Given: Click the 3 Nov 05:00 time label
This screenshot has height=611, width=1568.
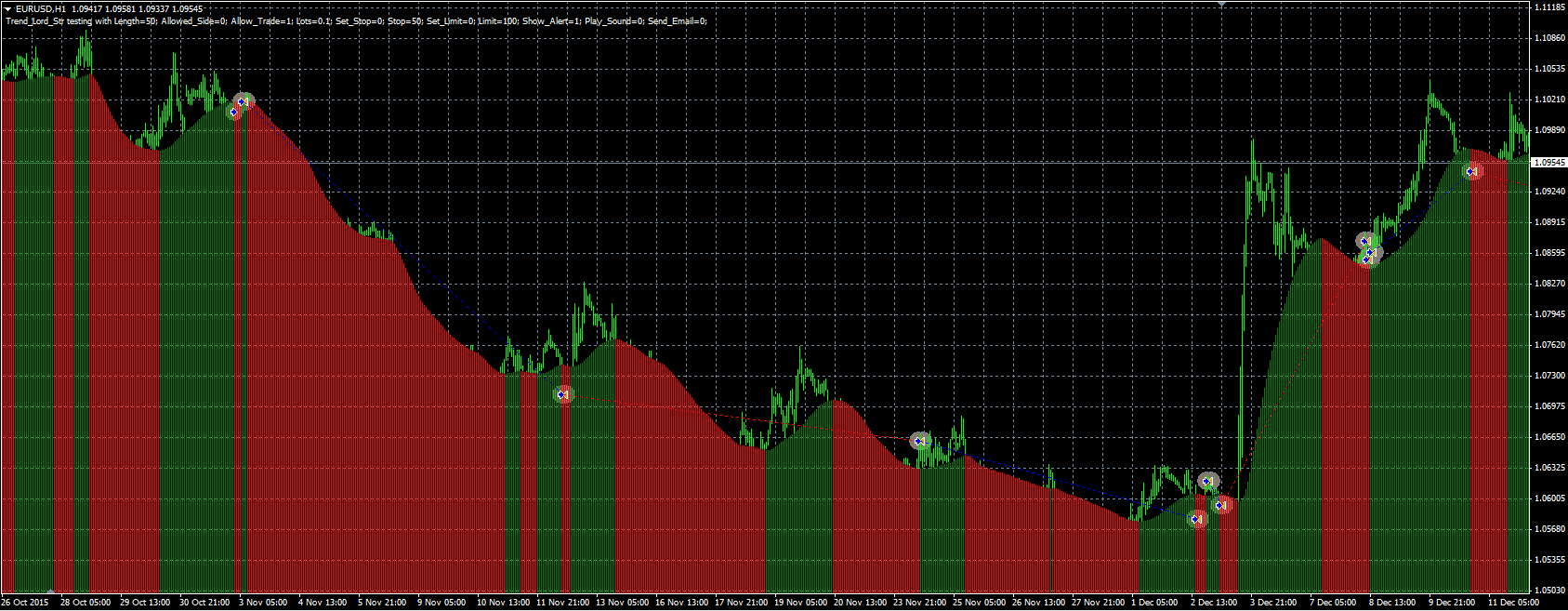Looking at the screenshot, I should tap(264, 603).
